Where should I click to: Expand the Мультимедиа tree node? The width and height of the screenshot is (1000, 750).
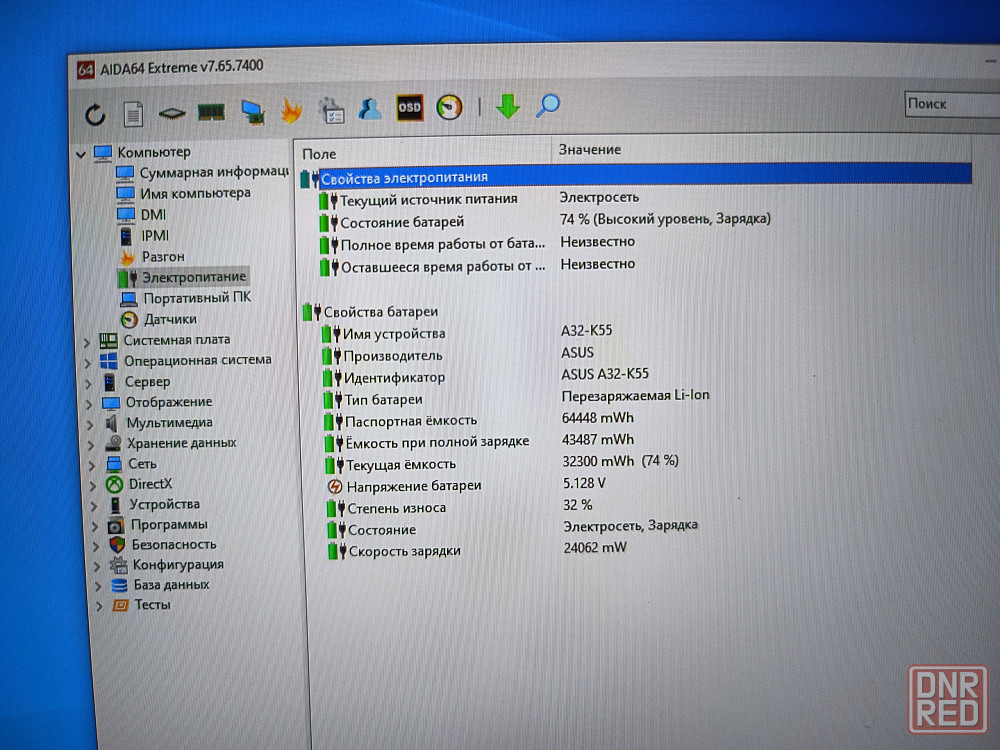90,425
